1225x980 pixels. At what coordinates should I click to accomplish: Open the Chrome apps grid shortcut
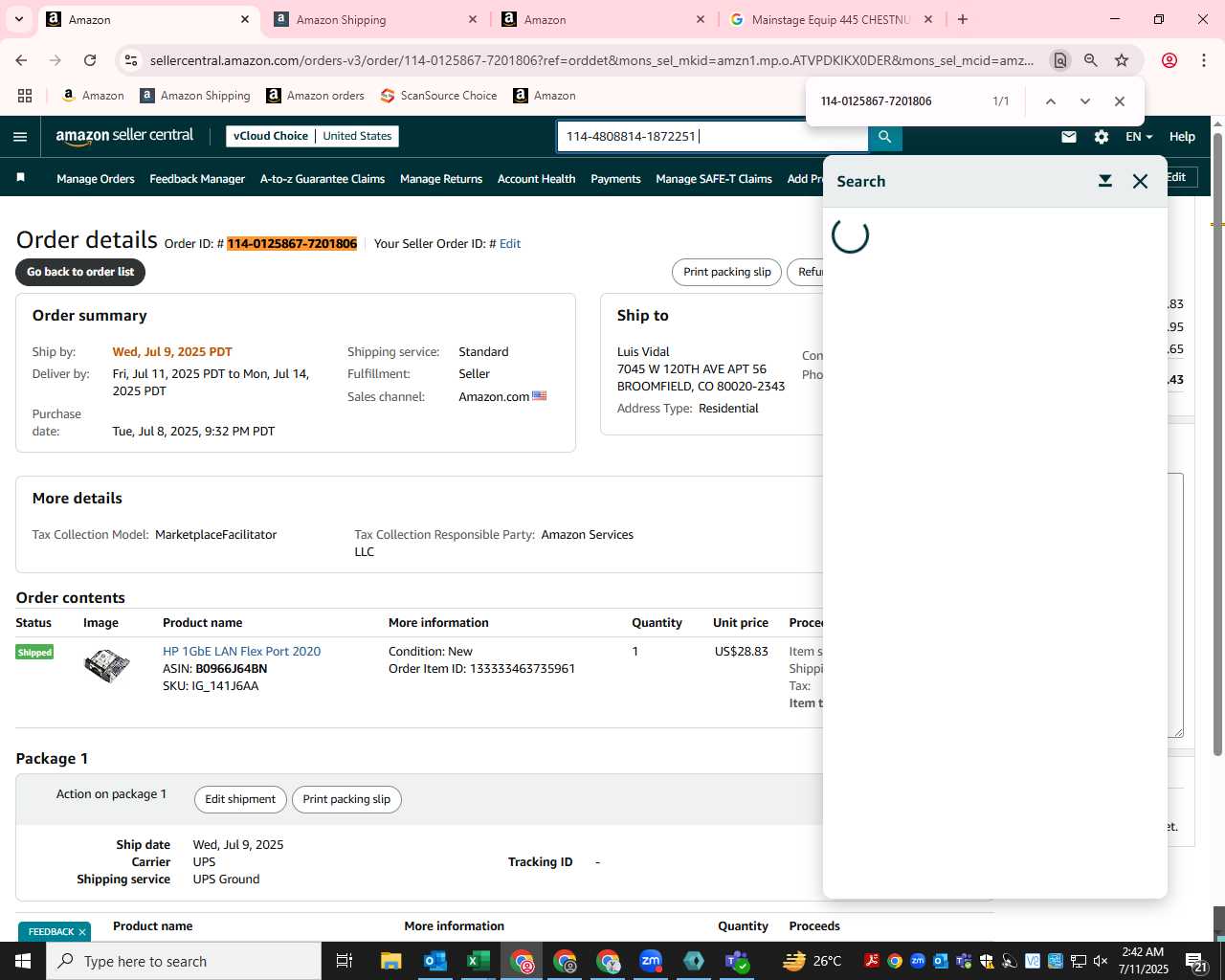25,96
